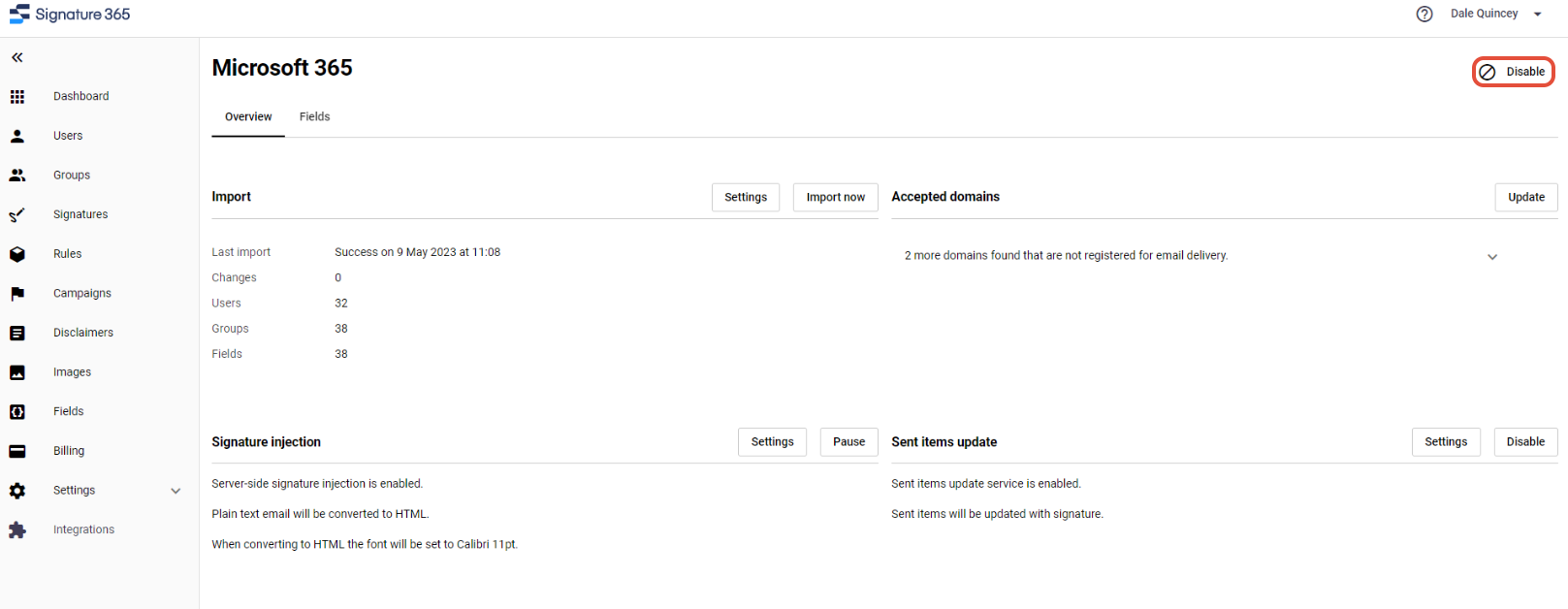This screenshot has height=609, width=1568.
Task: Disable the Microsoft 365 integration
Action: pyautogui.click(x=1513, y=72)
